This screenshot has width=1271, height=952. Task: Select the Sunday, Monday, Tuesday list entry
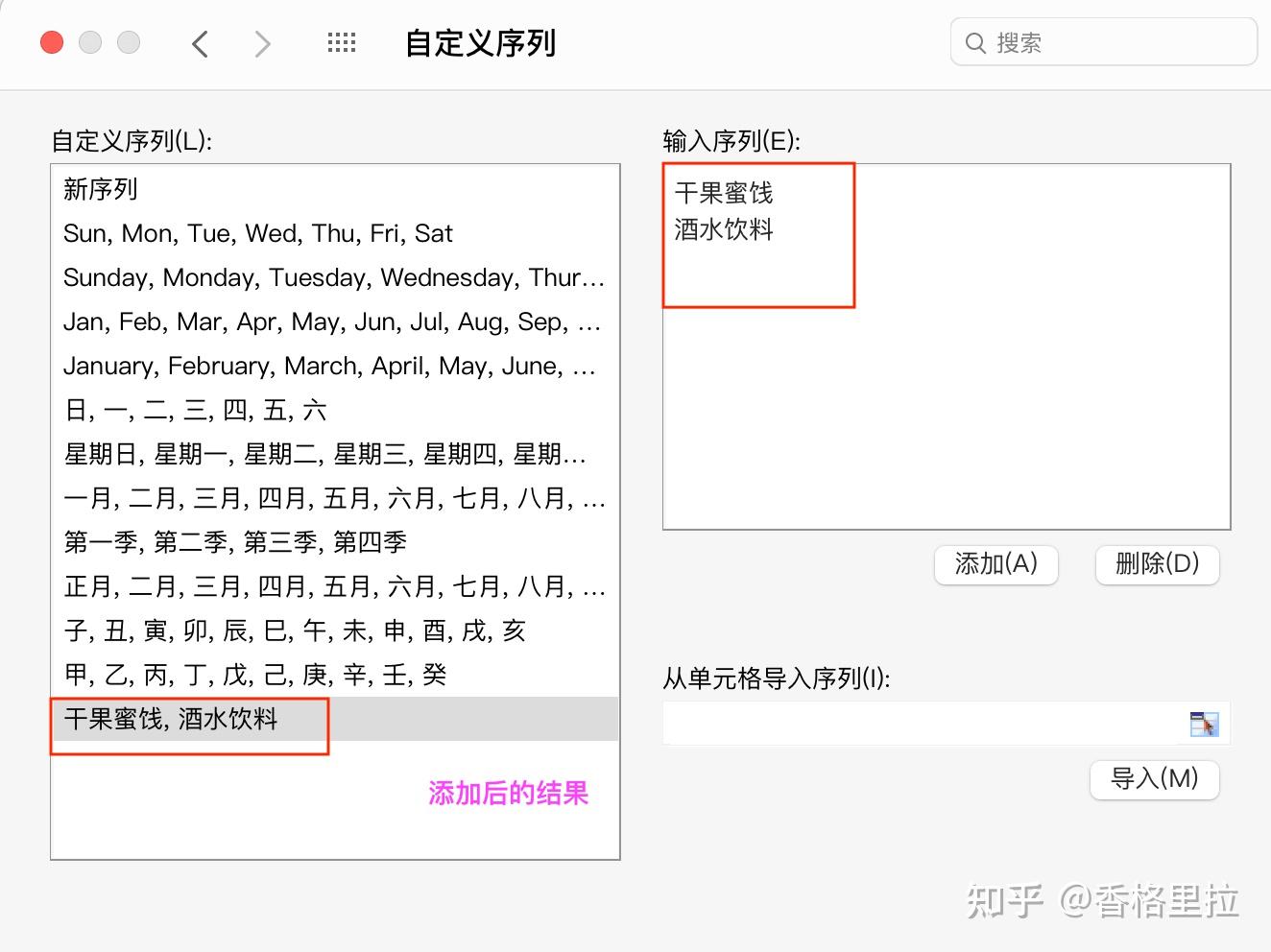[x=335, y=277]
